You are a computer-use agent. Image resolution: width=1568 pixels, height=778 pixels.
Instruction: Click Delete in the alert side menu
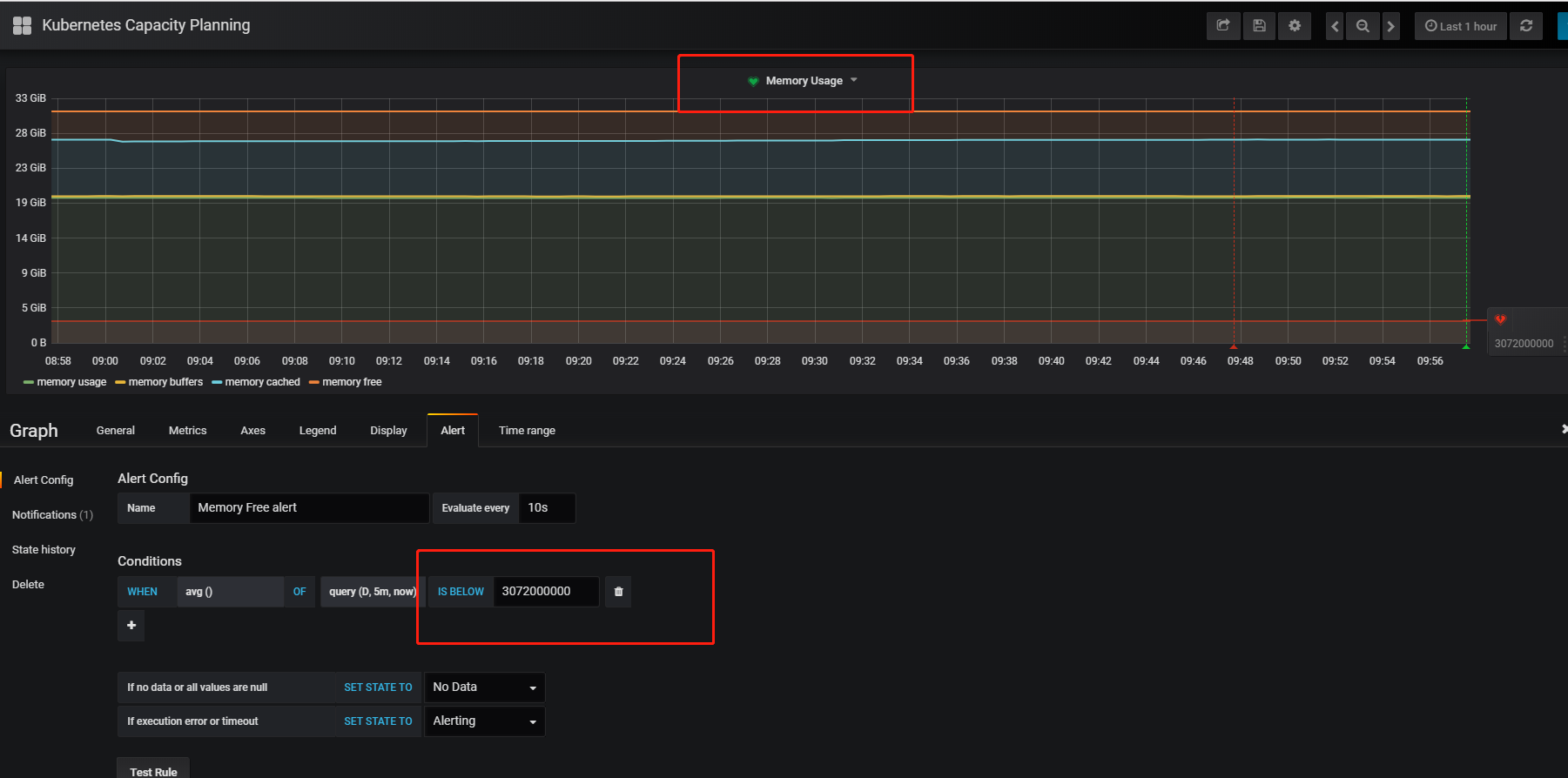(x=28, y=585)
